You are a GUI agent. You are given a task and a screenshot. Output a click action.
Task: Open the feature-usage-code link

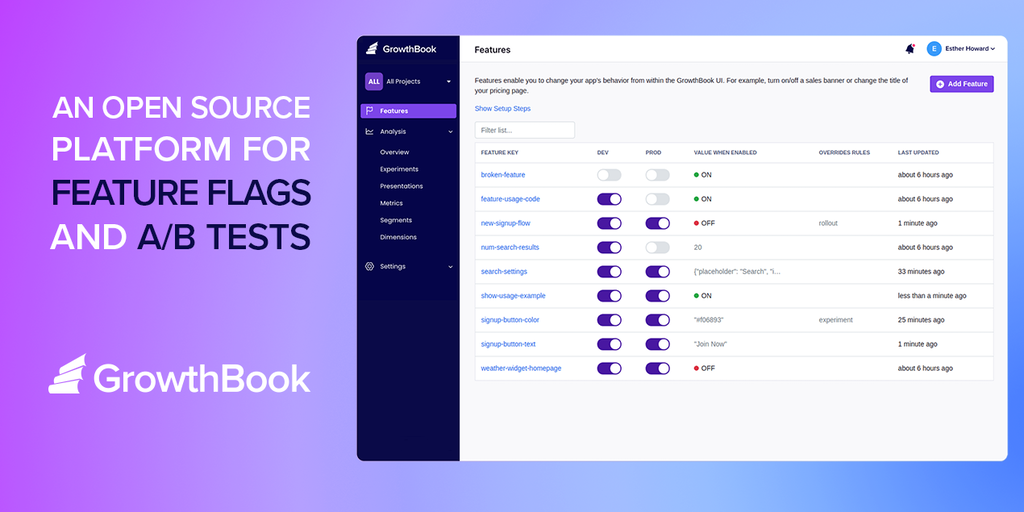click(x=510, y=199)
